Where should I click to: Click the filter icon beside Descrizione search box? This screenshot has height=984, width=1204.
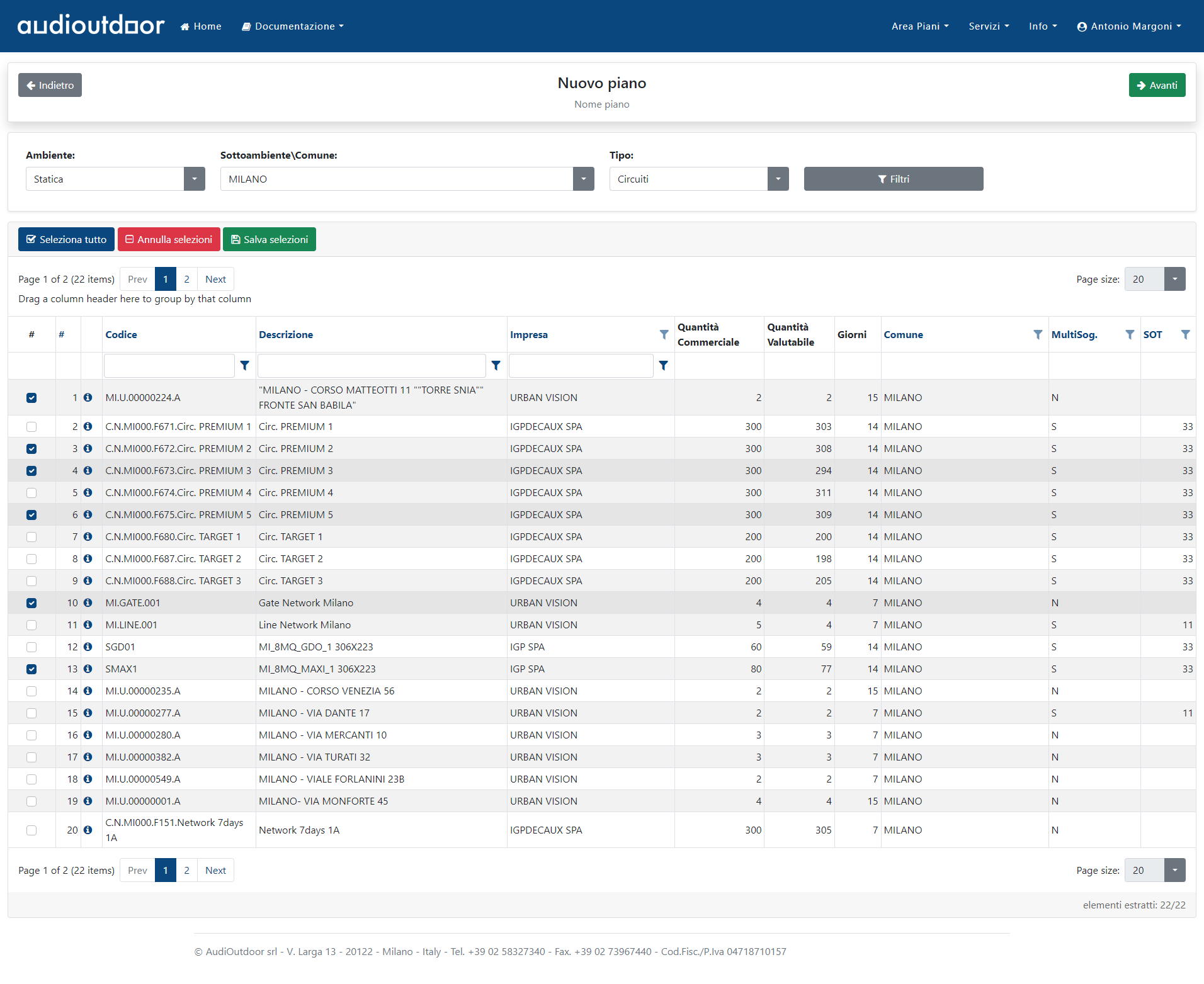[x=496, y=366]
